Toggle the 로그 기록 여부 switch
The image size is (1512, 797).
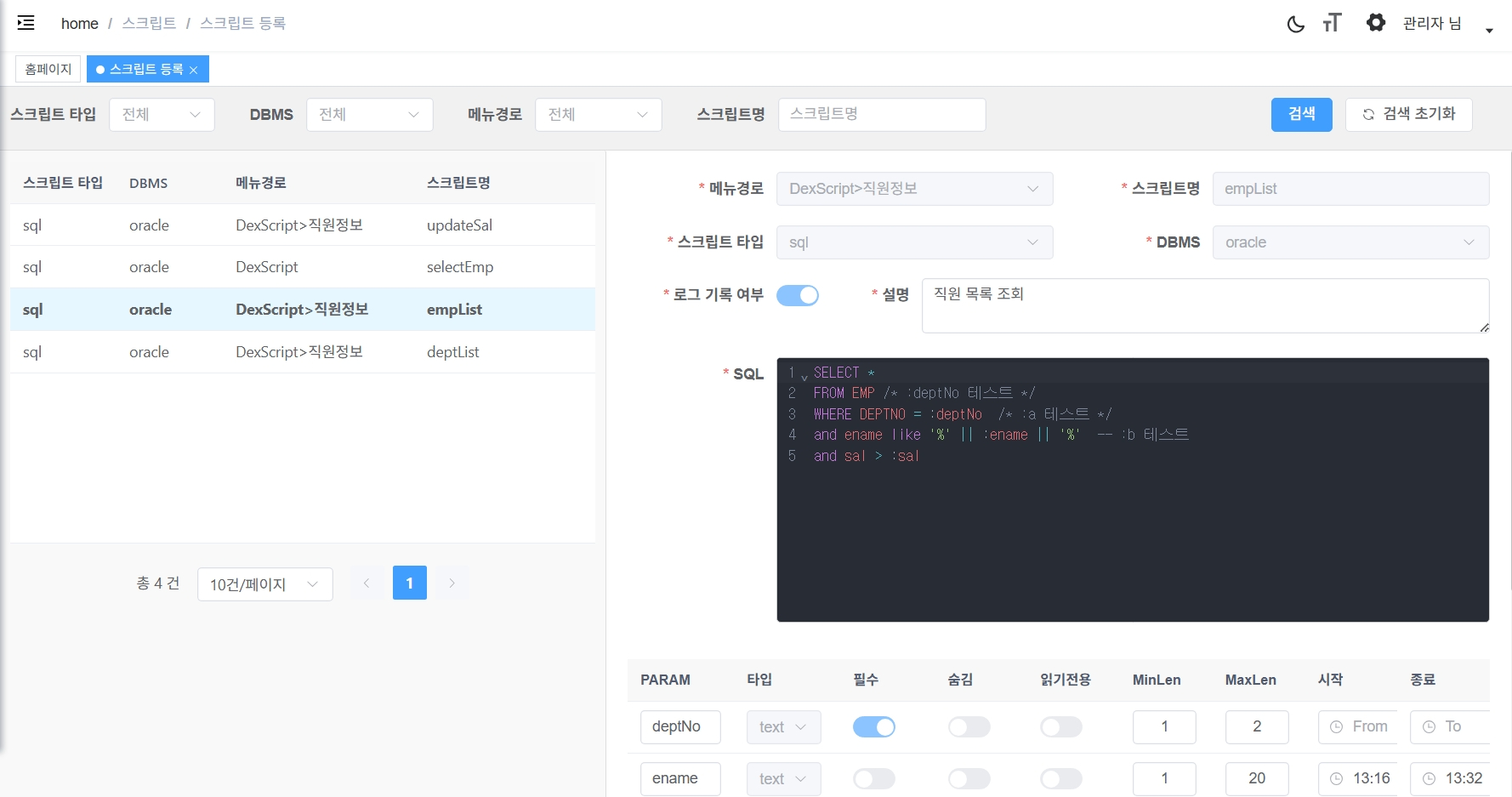[x=797, y=295]
